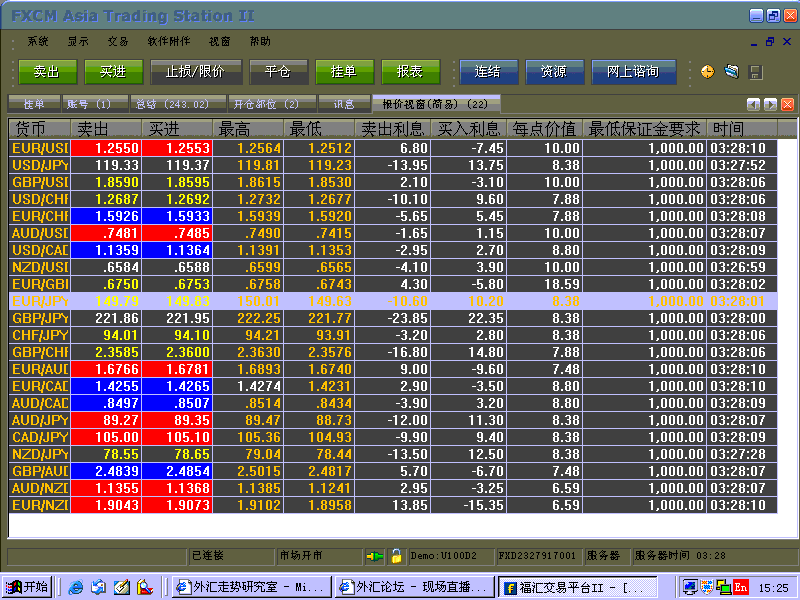Viewport: 800px width, 600px height.
Task: Switch to the 账号 (1) tab
Action: pyautogui.click(x=89, y=104)
